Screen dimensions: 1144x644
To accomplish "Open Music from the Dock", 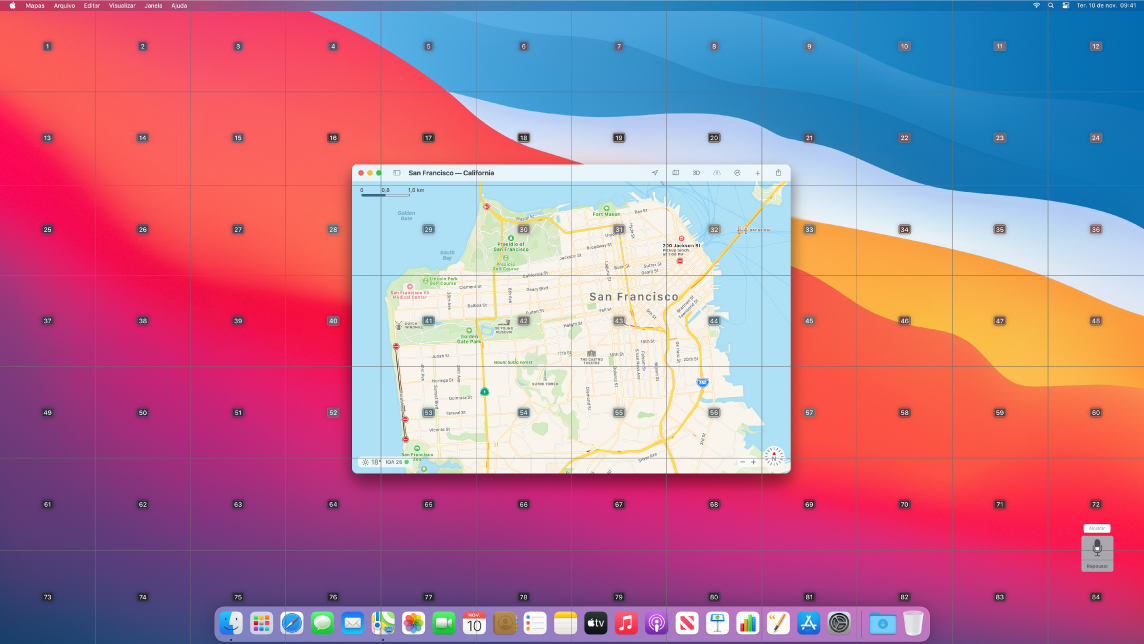I will pos(624,625).
